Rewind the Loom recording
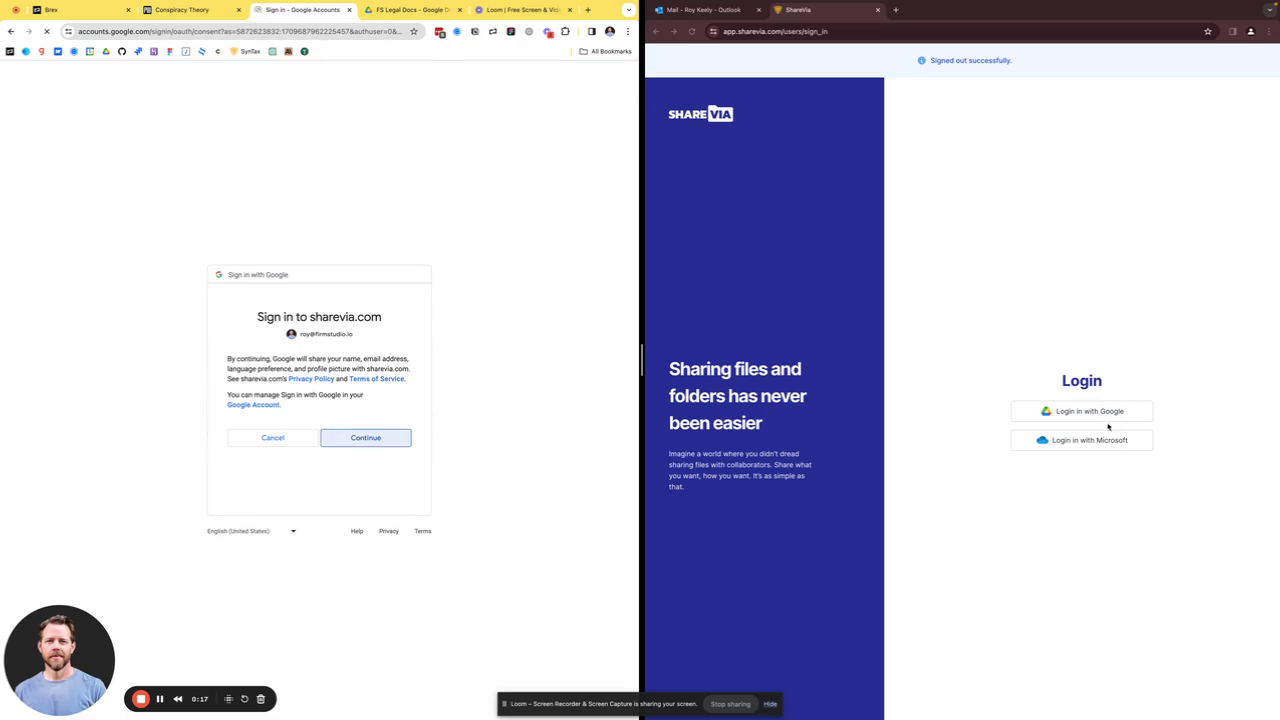Screen dimensions: 1280x720 pos(178,699)
